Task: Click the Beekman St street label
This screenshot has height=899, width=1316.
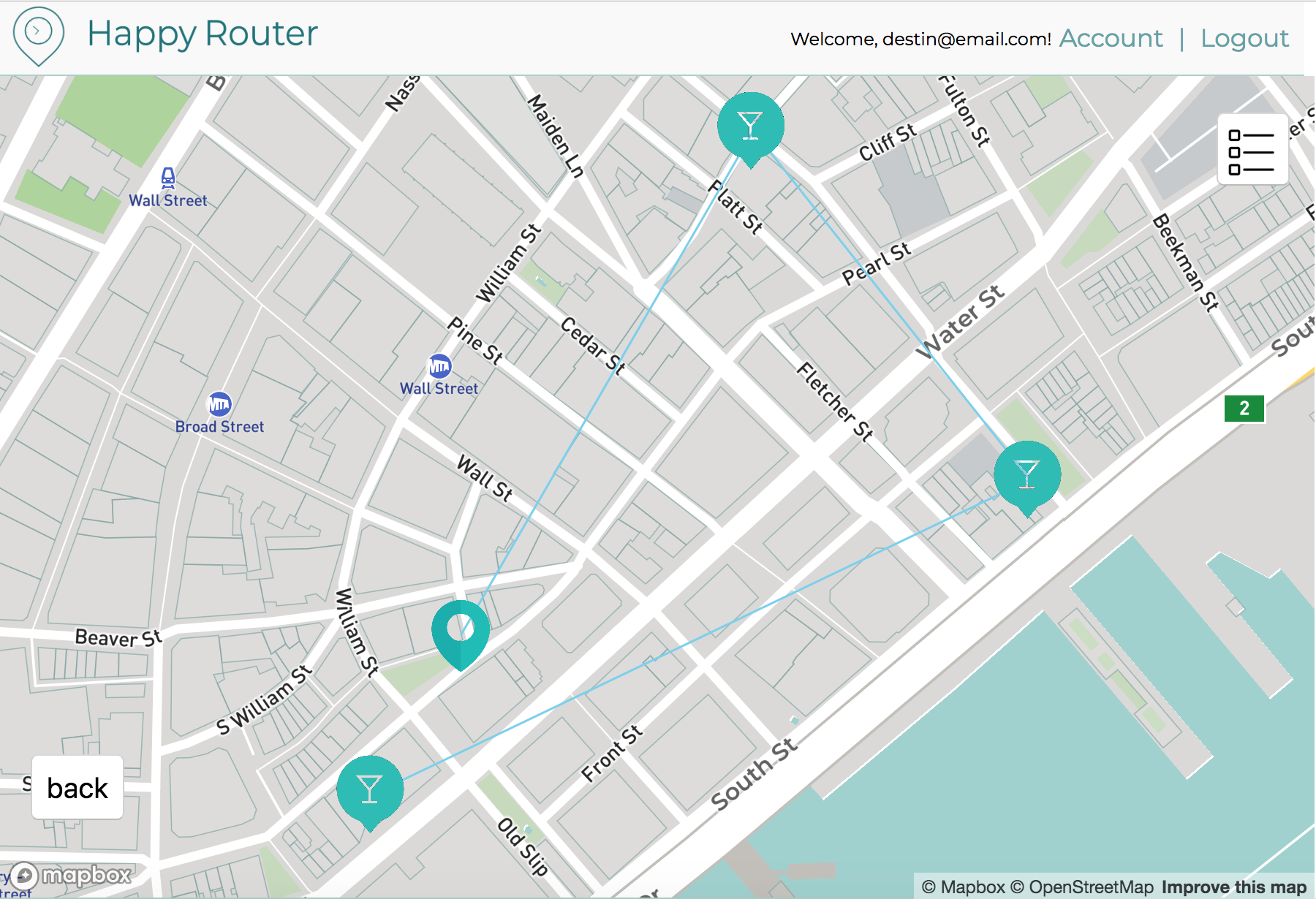Action: (x=1186, y=263)
